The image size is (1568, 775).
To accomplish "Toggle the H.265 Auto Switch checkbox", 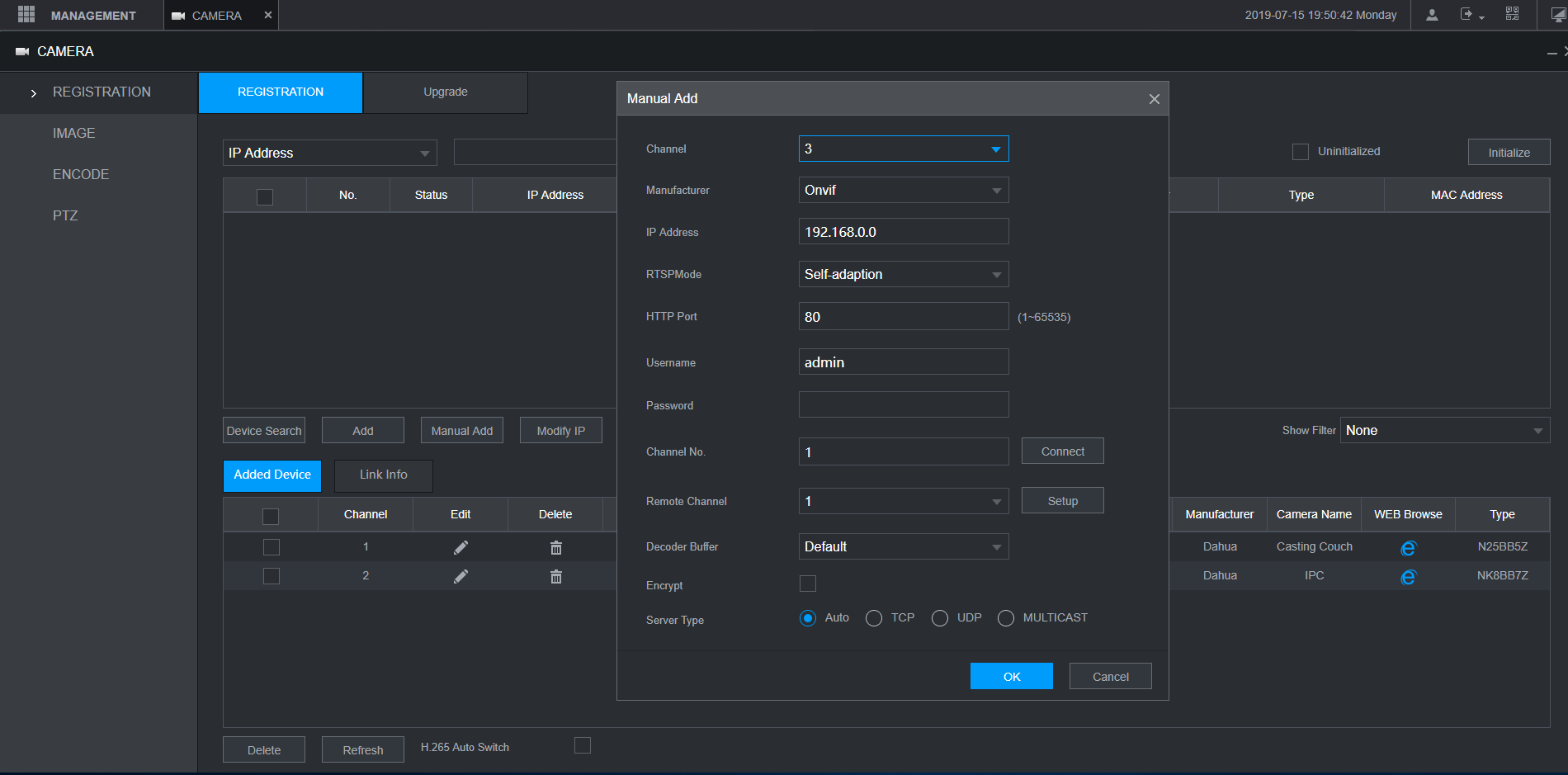I will [583, 746].
